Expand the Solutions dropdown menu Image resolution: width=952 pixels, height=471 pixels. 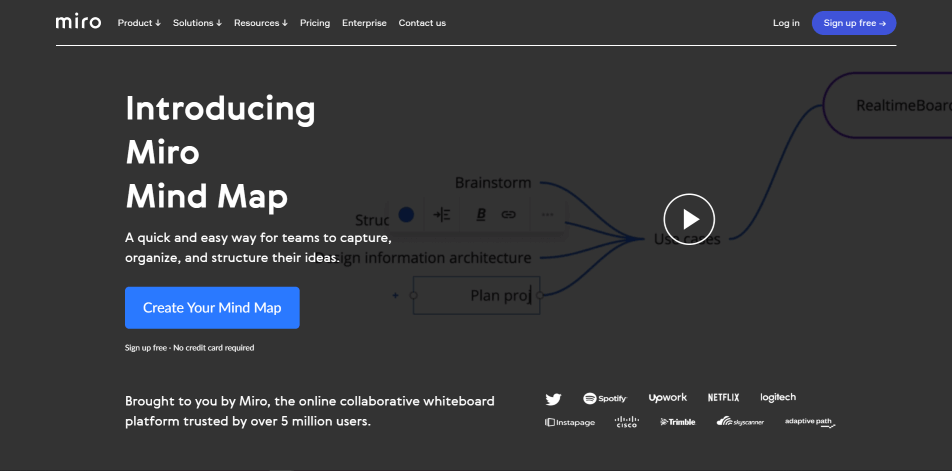click(x=197, y=23)
